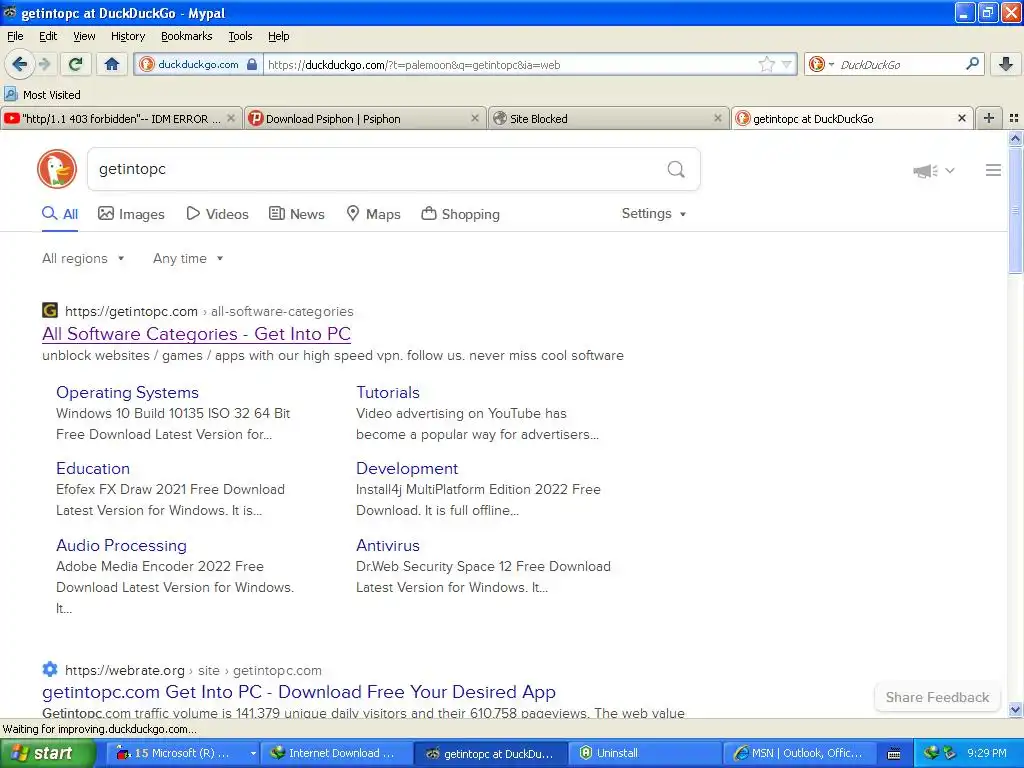The width and height of the screenshot is (1024, 768).
Task: Expand the chevron beside the megaphone
Action: (950, 171)
